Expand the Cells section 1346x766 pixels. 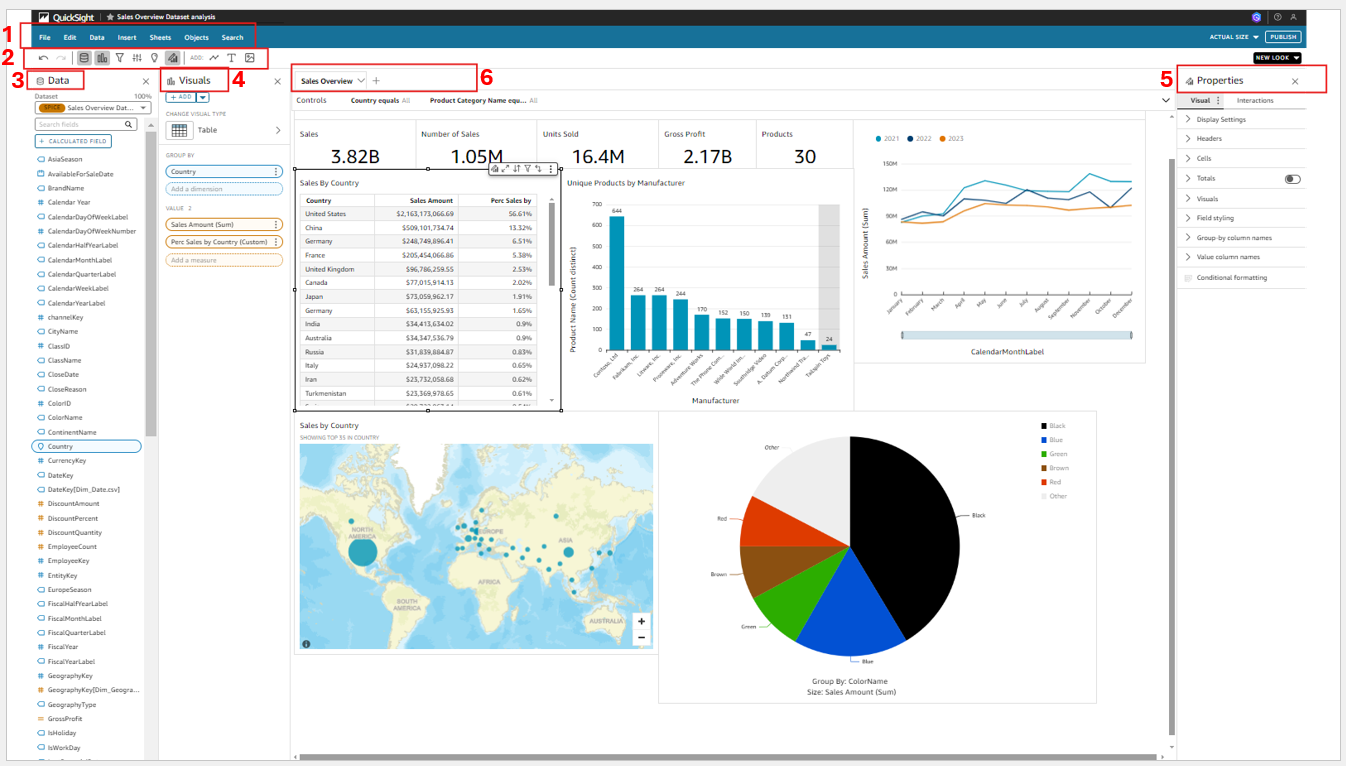pyautogui.click(x=1241, y=159)
